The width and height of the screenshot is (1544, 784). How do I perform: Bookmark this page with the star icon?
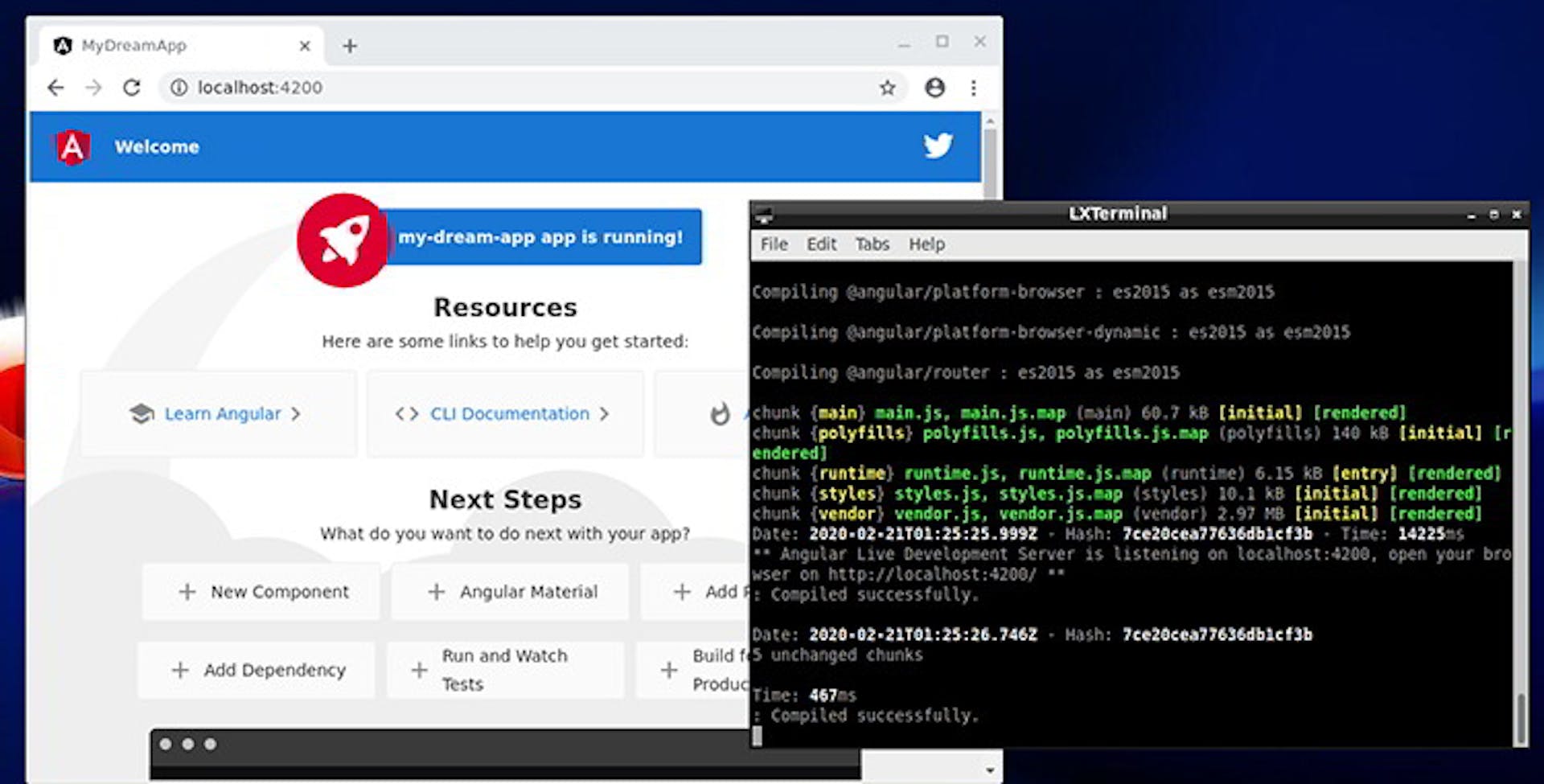[887, 88]
